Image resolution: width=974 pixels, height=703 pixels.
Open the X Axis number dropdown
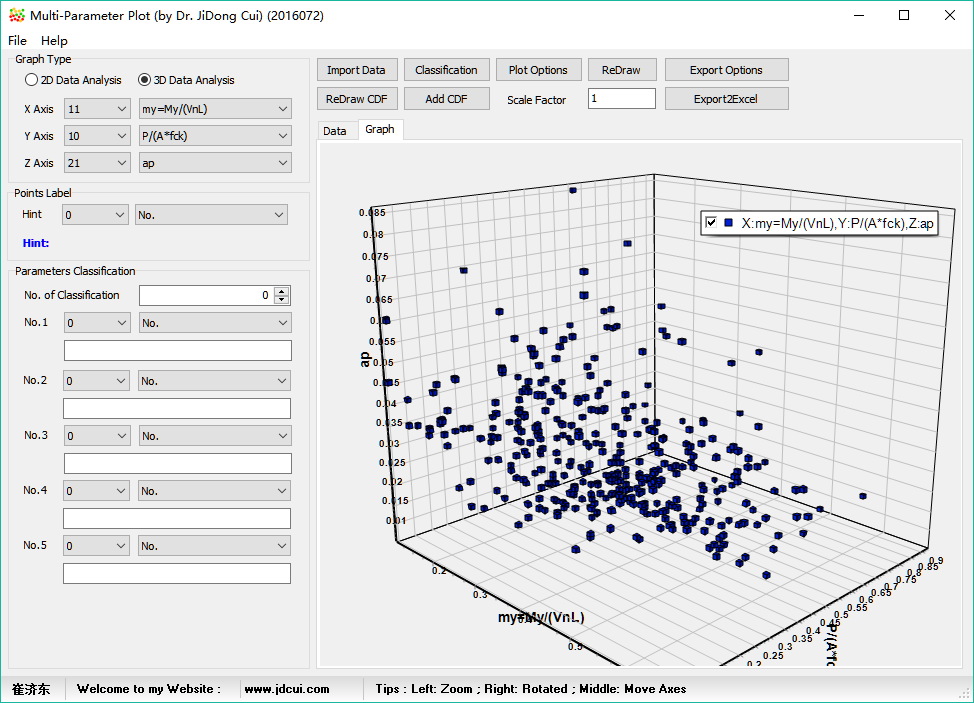tap(97, 109)
